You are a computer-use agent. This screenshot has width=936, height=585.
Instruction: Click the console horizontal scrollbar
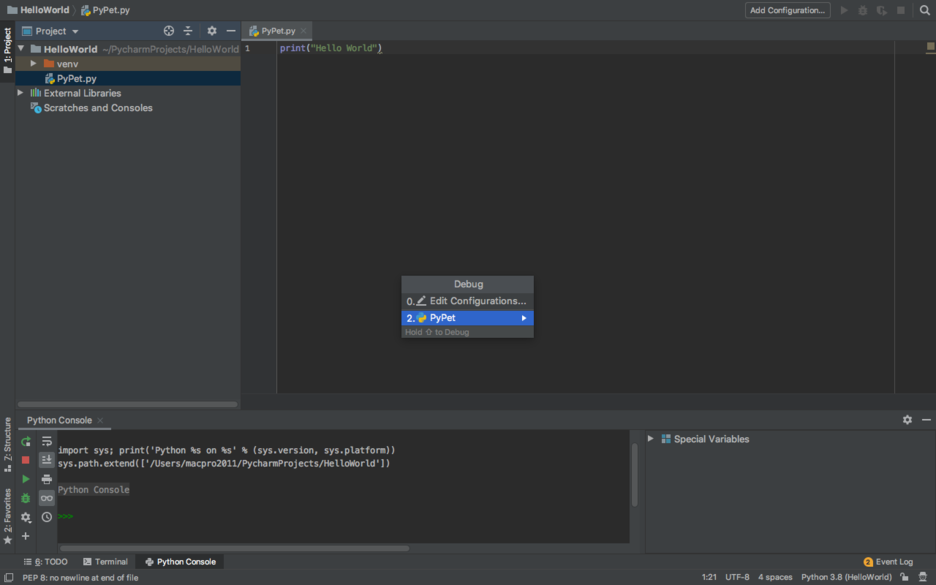235,548
